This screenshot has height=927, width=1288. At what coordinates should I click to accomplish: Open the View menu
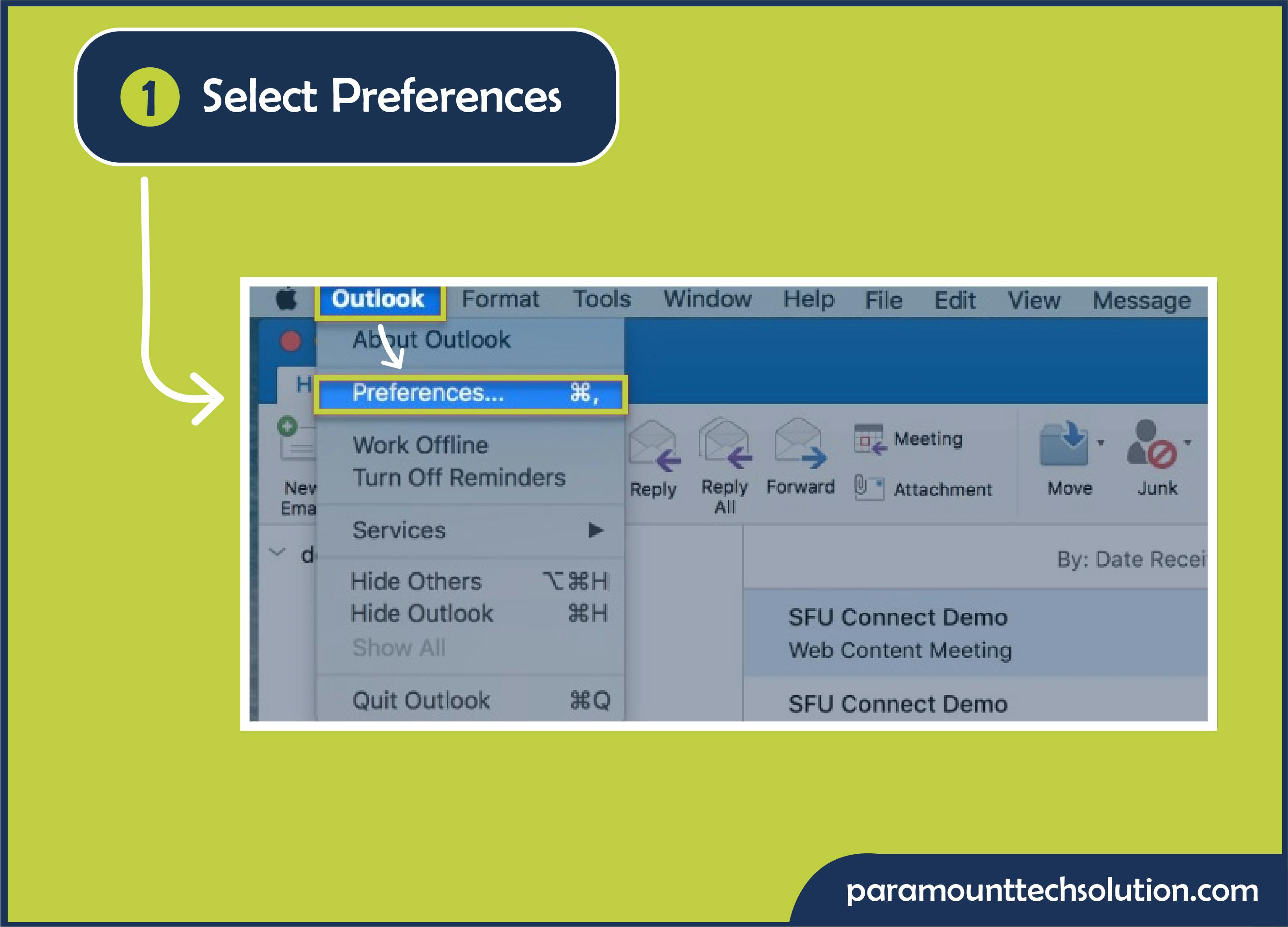[1034, 301]
